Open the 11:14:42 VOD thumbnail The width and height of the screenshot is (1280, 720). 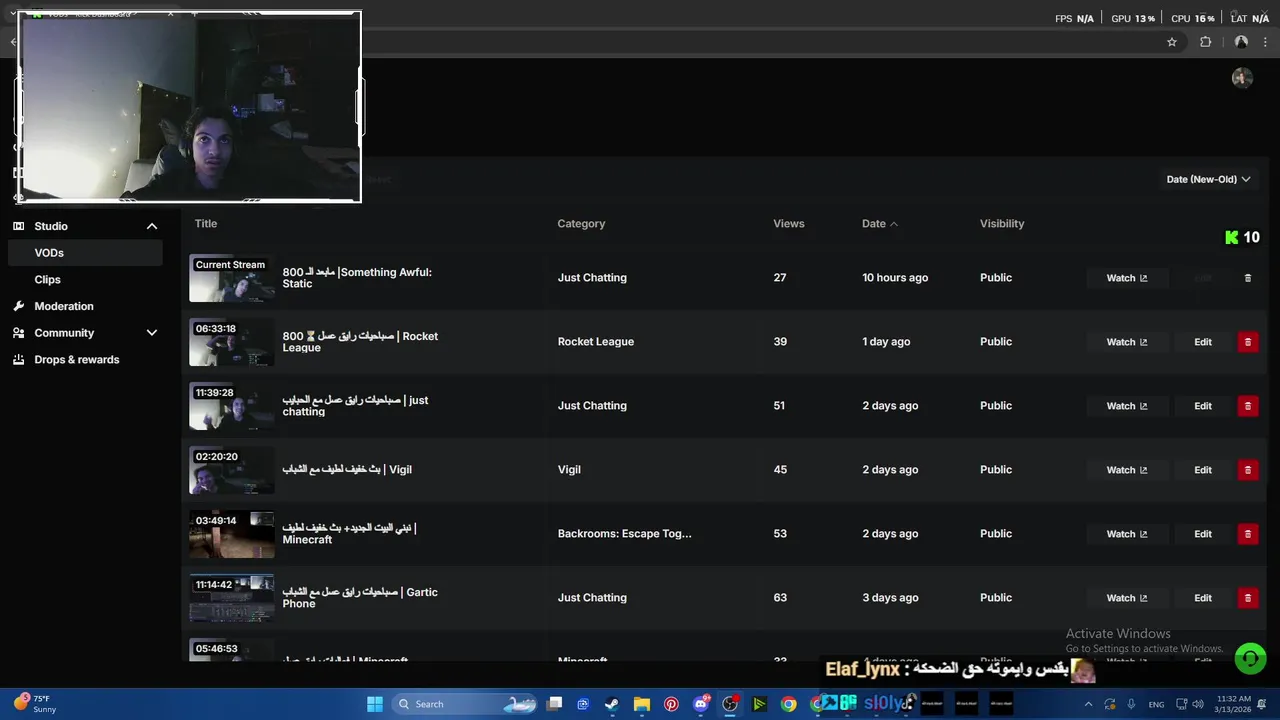[x=231, y=598]
